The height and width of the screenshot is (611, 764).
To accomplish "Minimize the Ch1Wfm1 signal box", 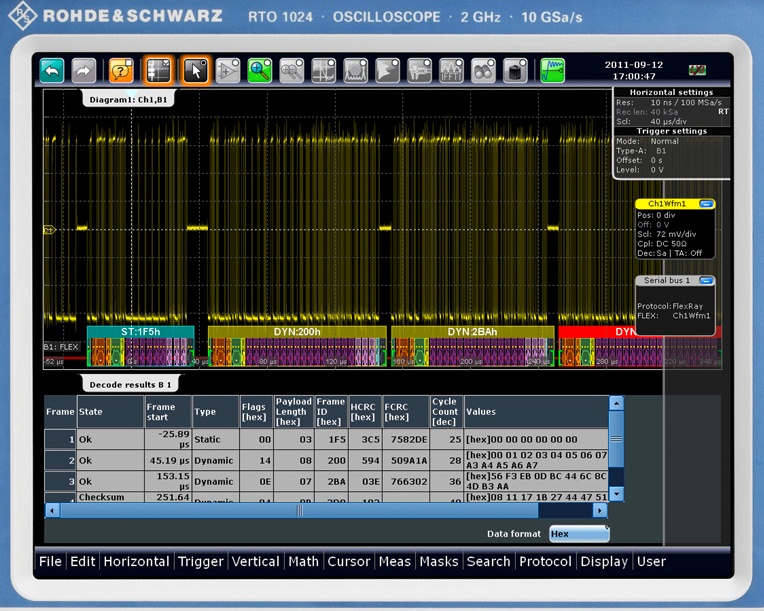I will [707, 204].
